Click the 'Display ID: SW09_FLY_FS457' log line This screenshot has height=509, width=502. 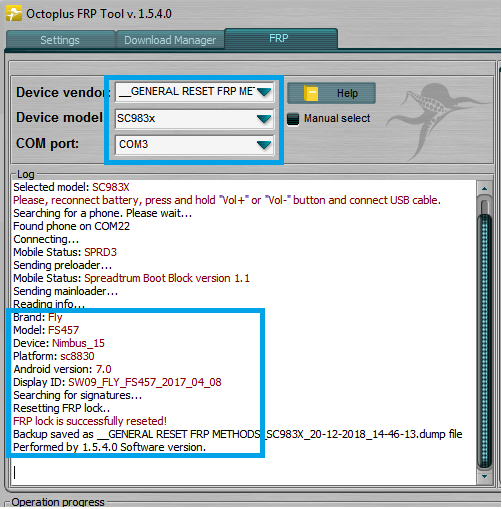click(117, 382)
